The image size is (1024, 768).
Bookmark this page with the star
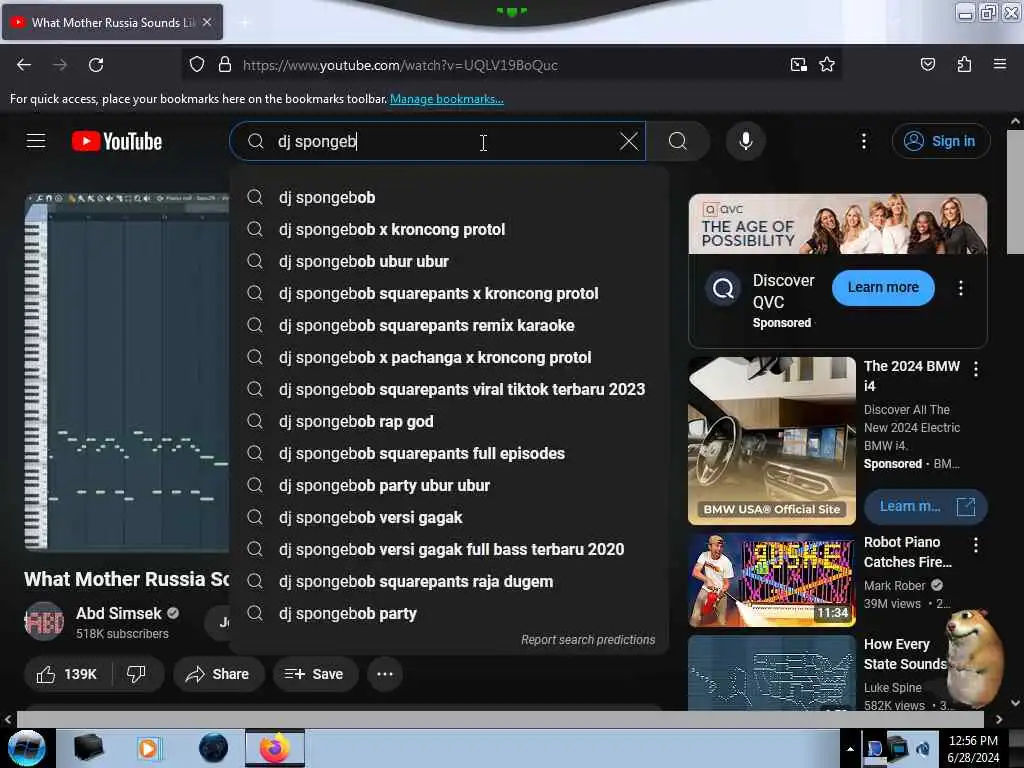(827, 65)
